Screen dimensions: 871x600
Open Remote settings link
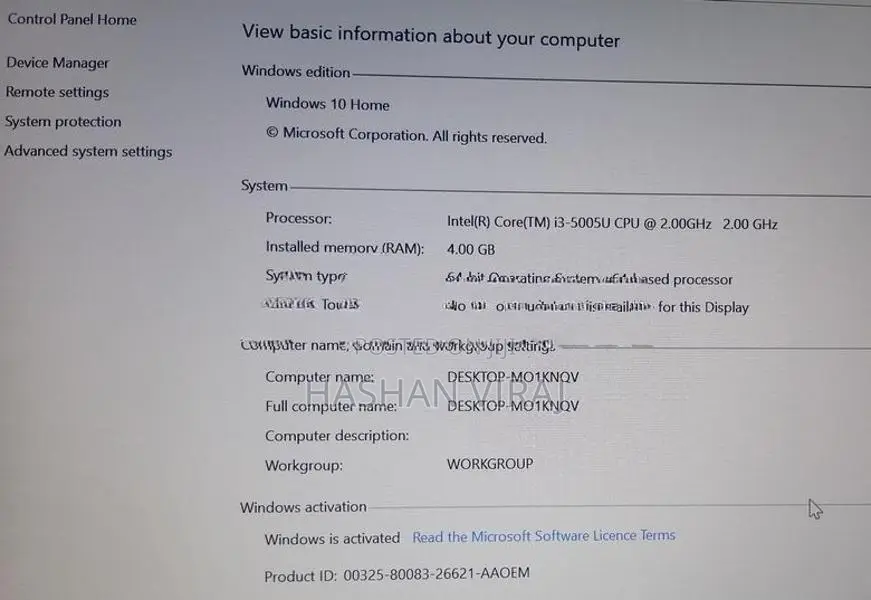click(57, 92)
